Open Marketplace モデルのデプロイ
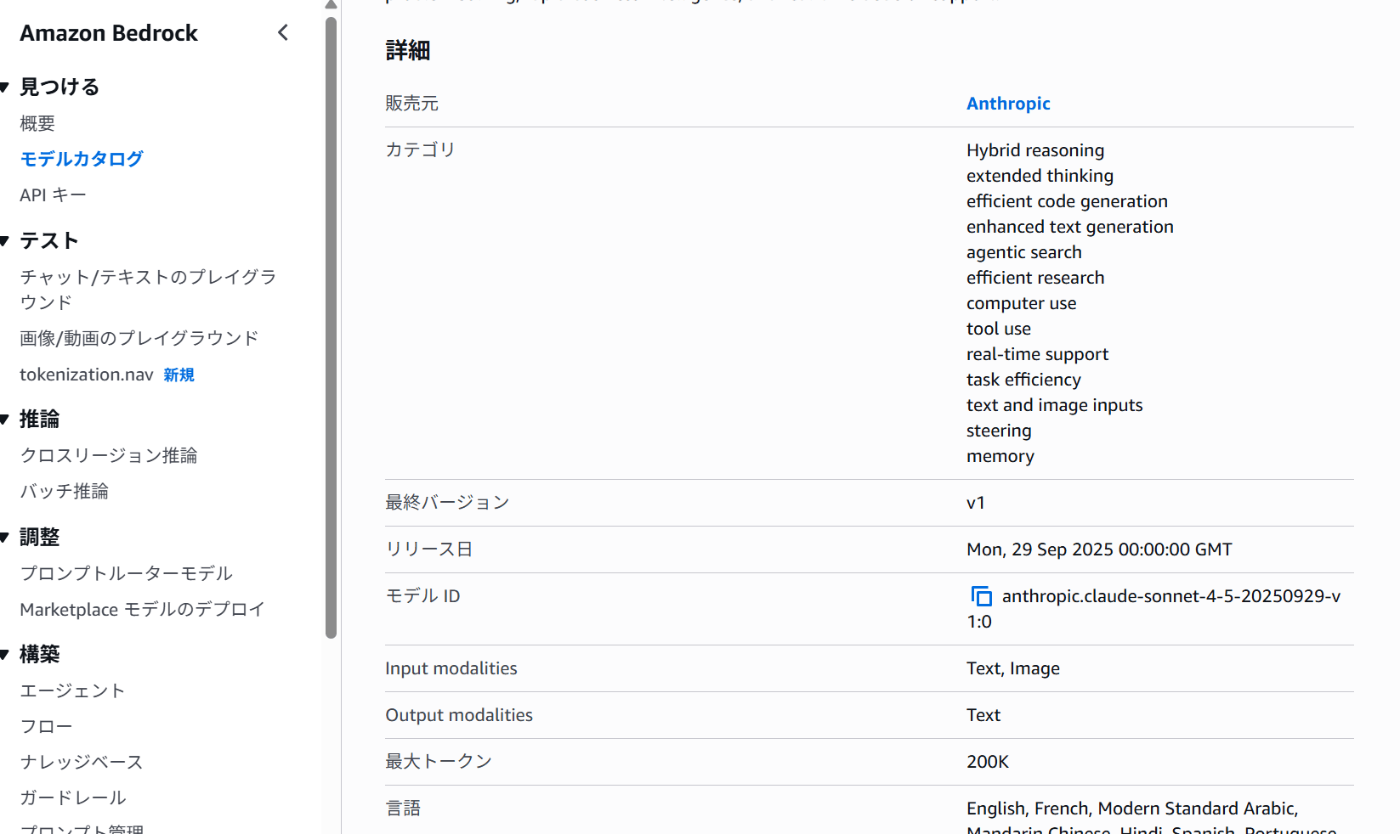Screen dimensions: 1400x834 pos(143,610)
